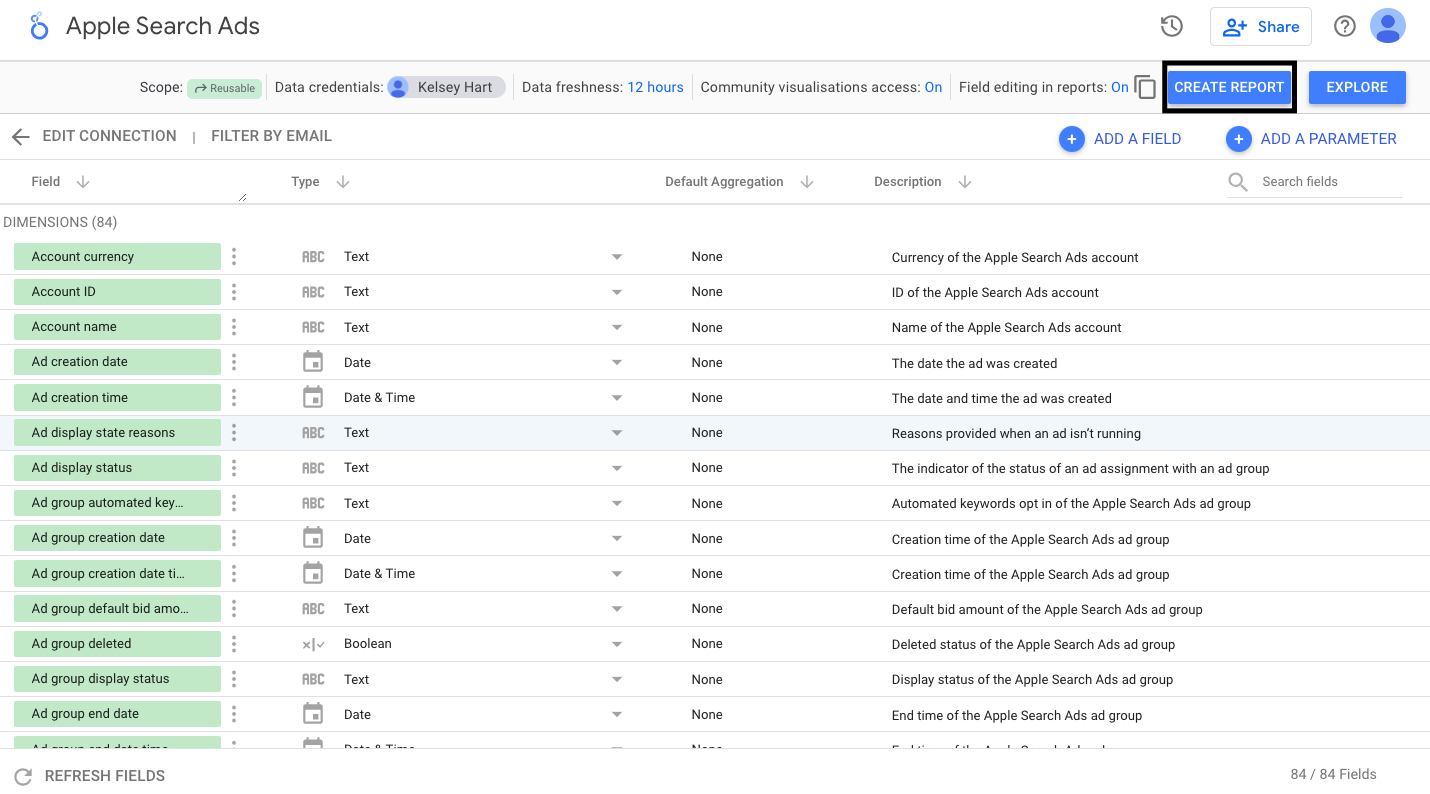Click the Boolean type icon for Ad group deleted

coord(313,644)
